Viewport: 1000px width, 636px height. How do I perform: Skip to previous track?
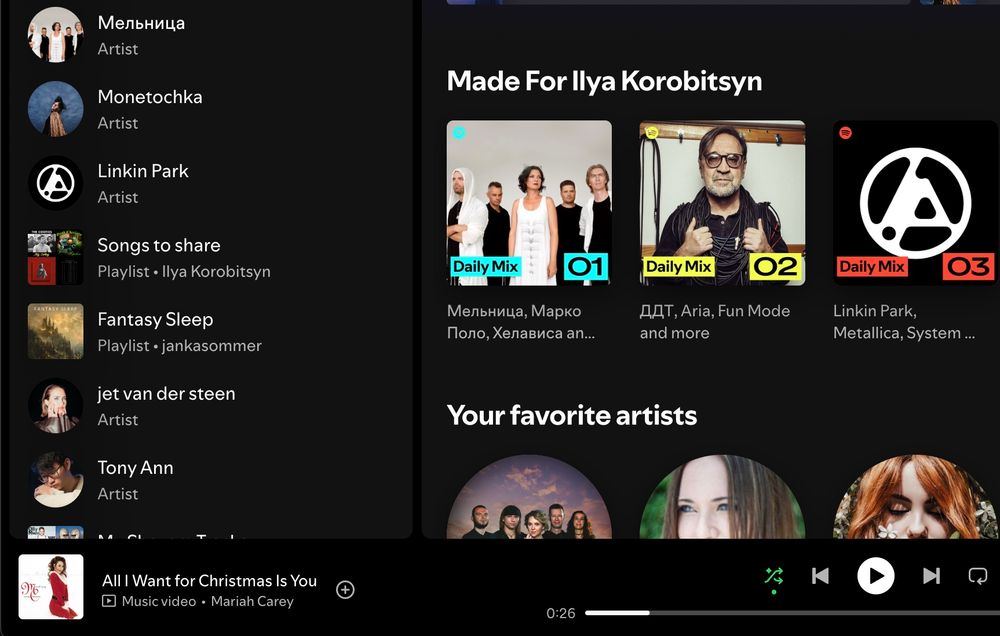click(820, 576)
